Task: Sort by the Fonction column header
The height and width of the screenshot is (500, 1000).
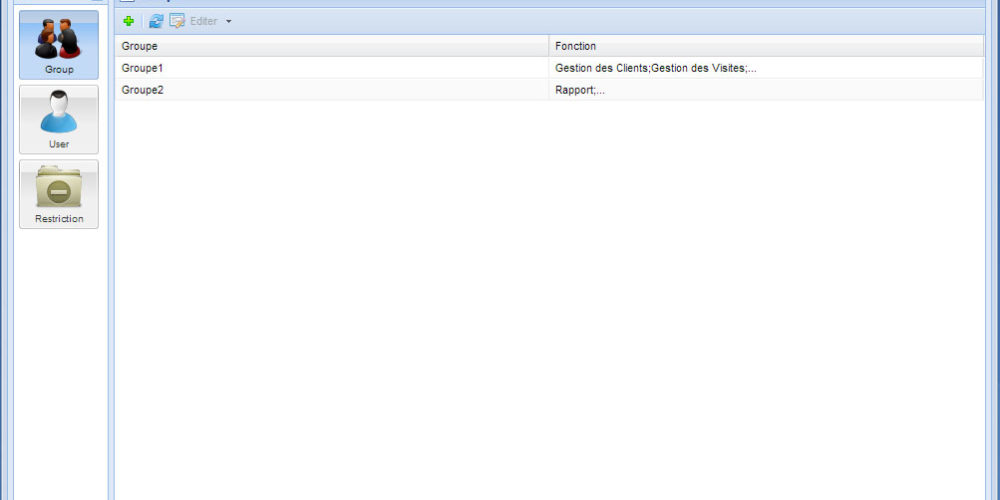Action: [765, 46]
